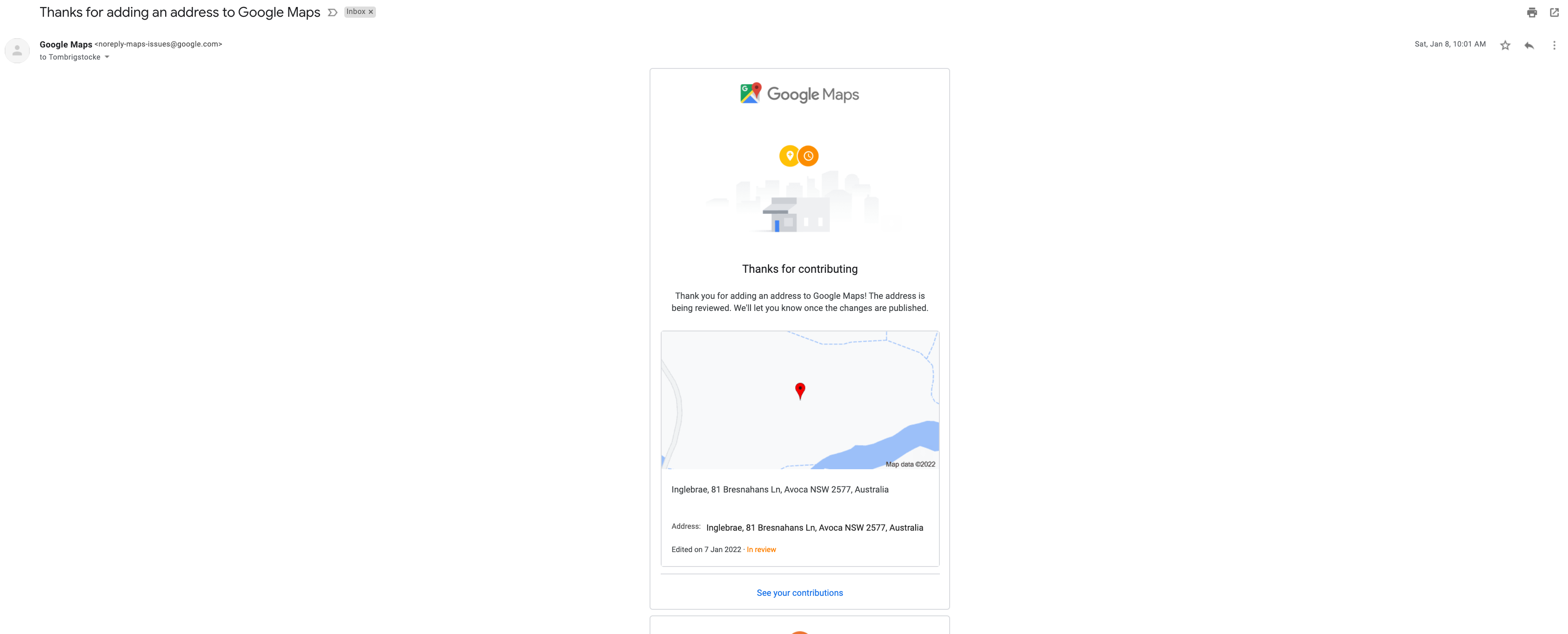Image resolution: width=1568 pixels, height=634 pixels.
Task: Open the three-dot More options menu
Action: coord(1554,45)
